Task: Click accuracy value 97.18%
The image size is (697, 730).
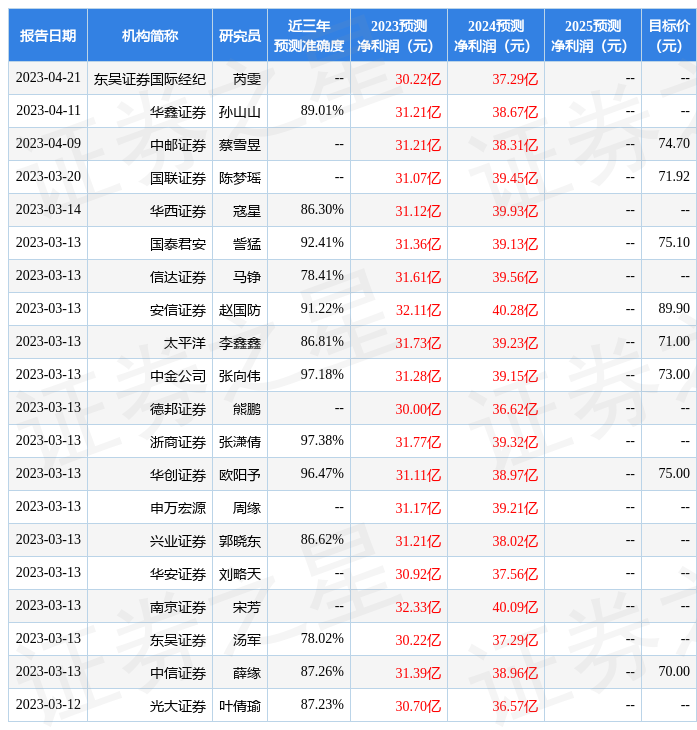Action: pos(322,375)
